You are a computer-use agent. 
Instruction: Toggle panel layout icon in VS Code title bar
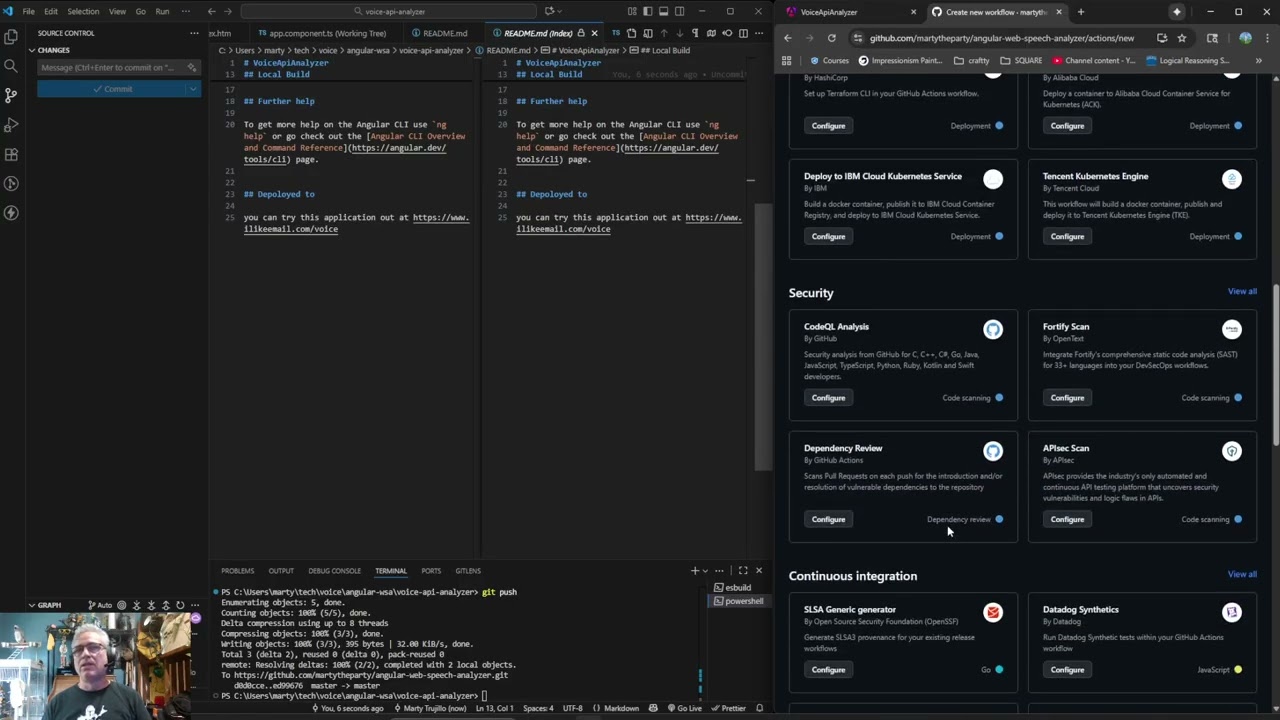point(663,11)
